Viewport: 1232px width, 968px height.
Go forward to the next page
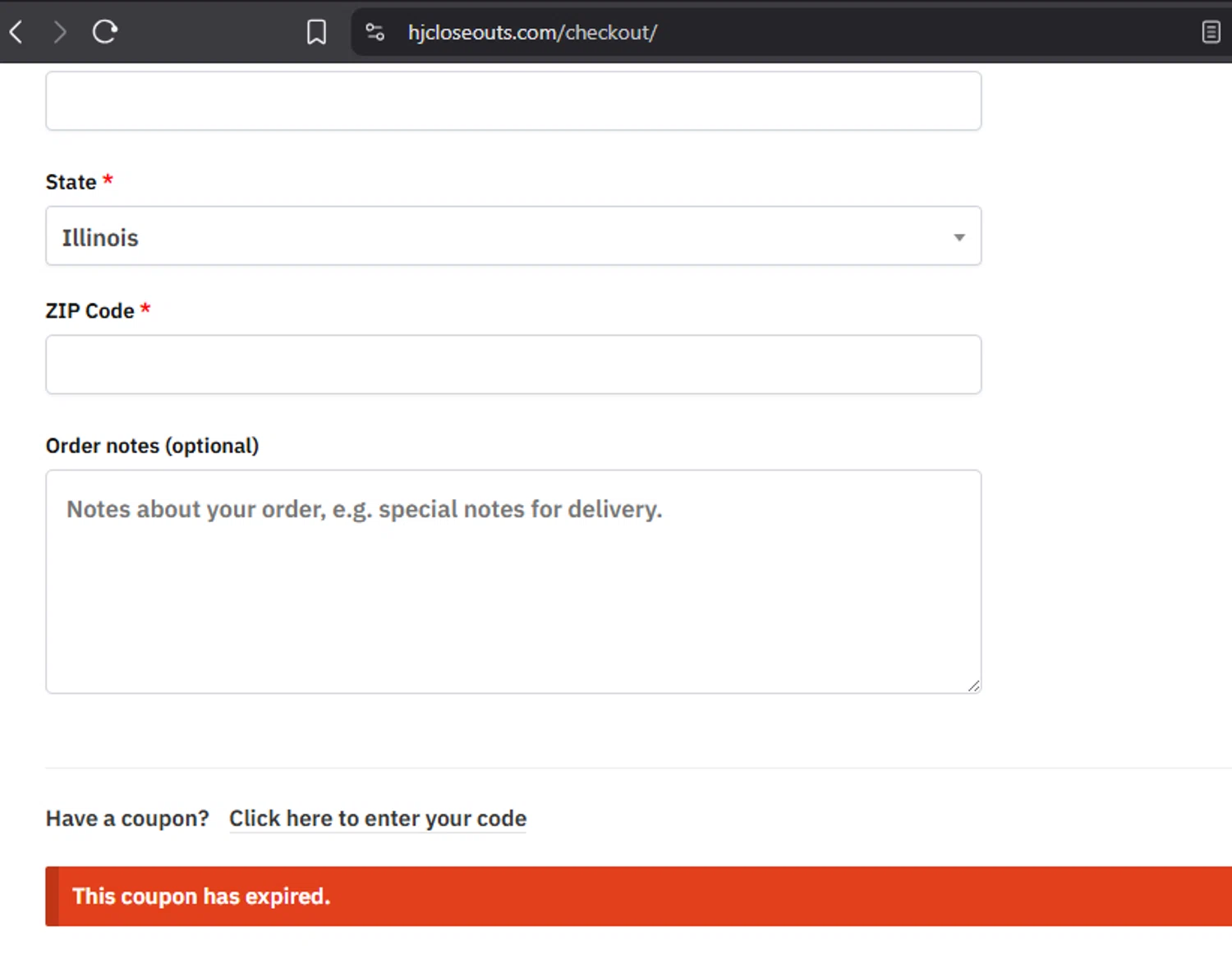coord(59,32)
